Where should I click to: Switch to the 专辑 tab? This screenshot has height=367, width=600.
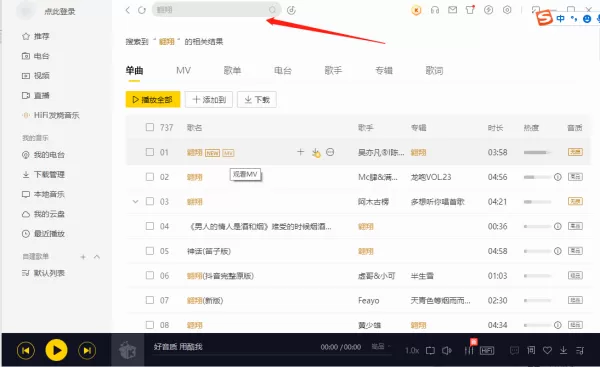tap(384, 70)
